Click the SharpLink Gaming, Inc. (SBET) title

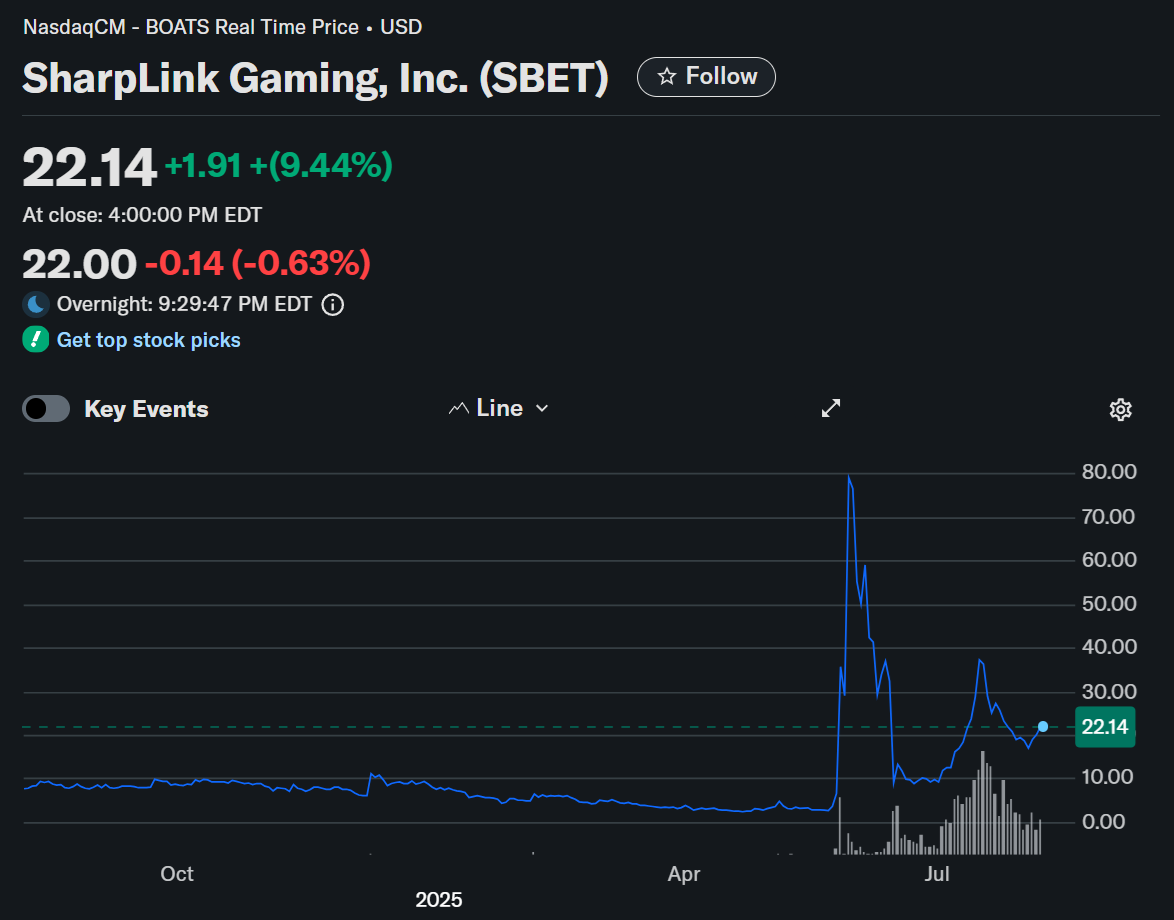click(315, 78)
